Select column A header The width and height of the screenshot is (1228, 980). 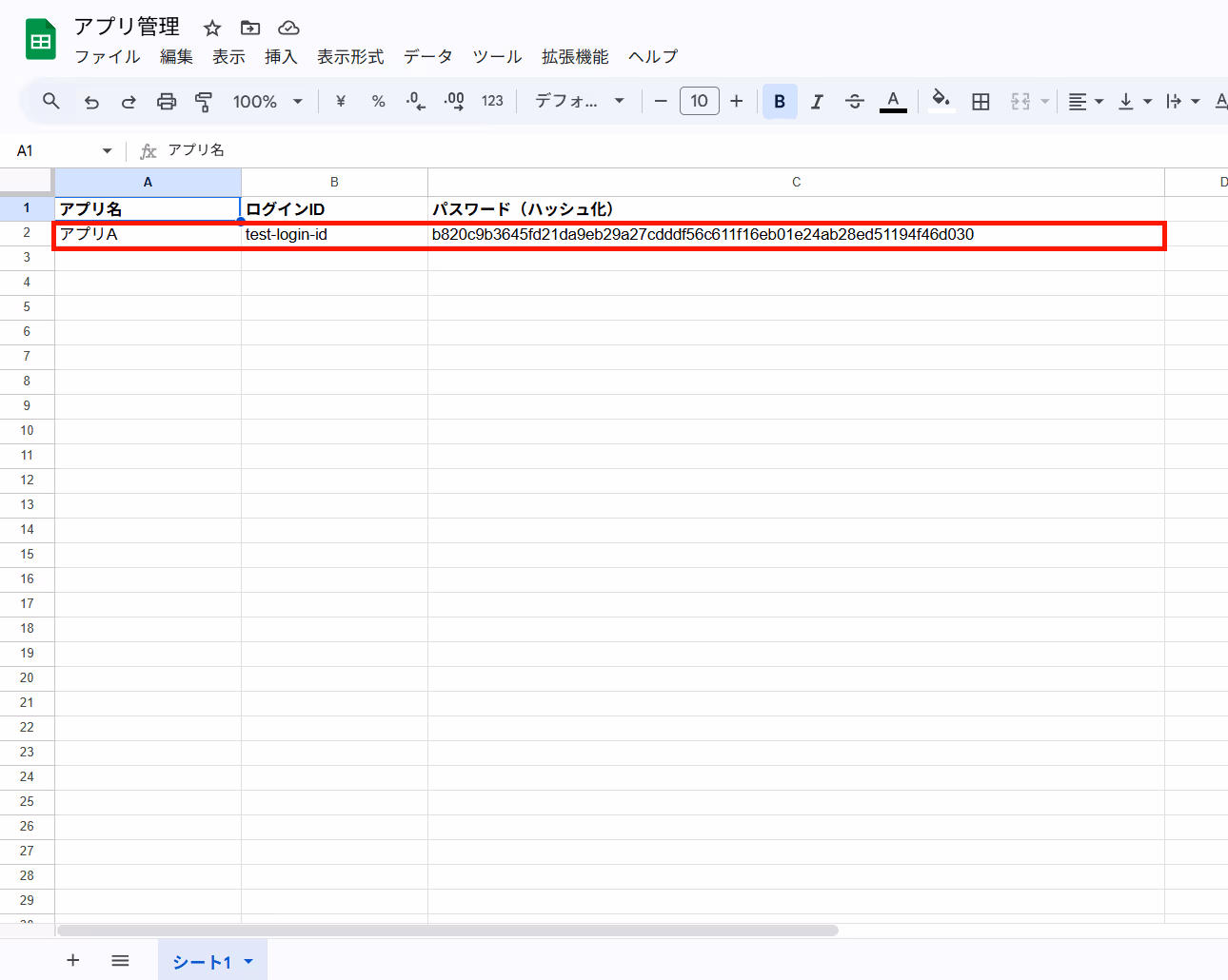148,182
